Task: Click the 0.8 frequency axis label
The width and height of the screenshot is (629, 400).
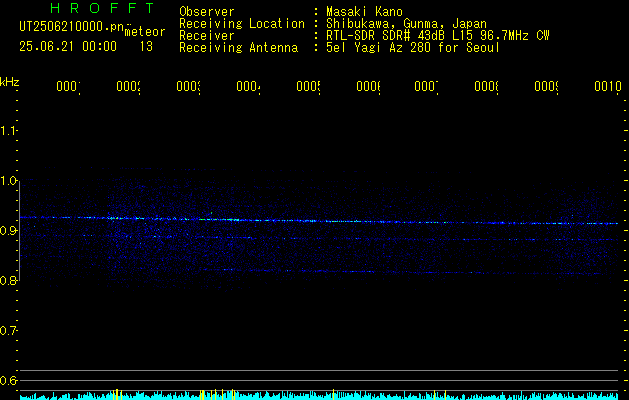Action: coord(8,280)
